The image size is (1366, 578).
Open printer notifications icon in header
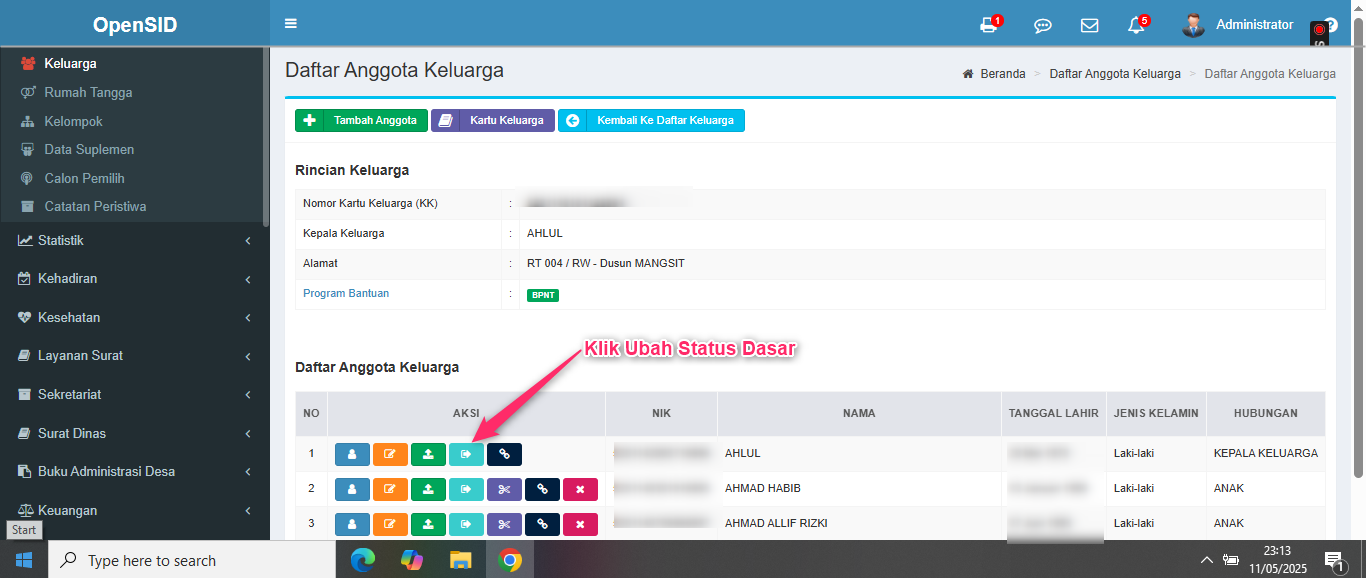coord(990,25)
